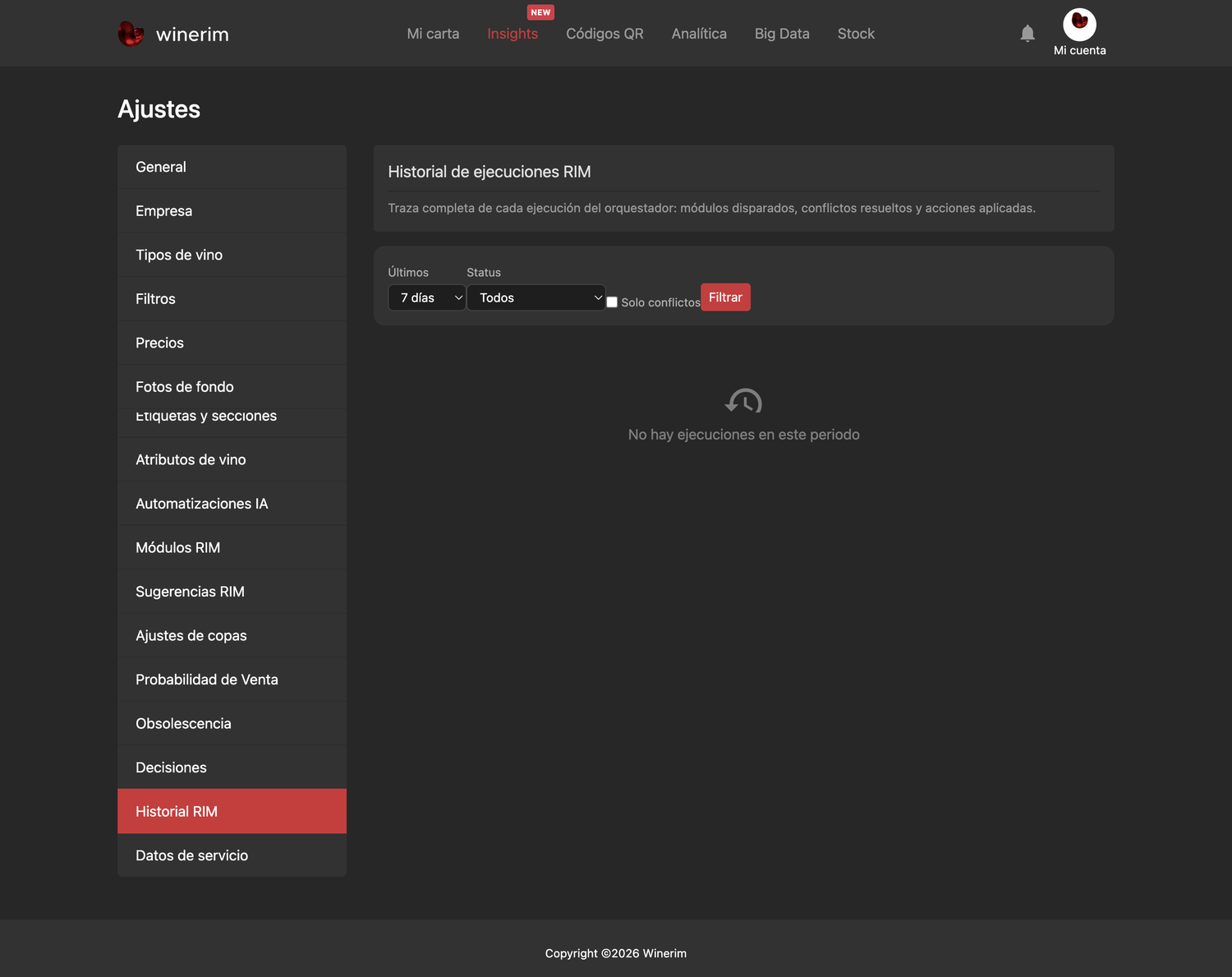The width and height of the screenshot is (1232, 977).
Task: Open Obsolescencia settings
Action: point(232,724)
